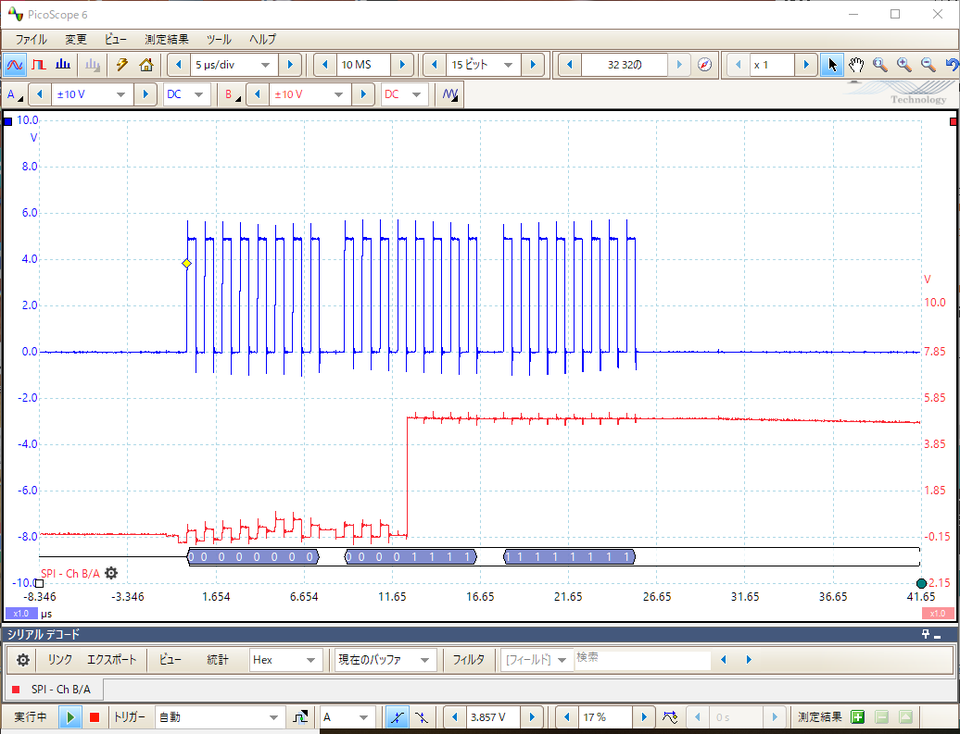This screenshot has width=960, height=734.
Task: Select the Persistence mode icon
Action: click(39, 65)
